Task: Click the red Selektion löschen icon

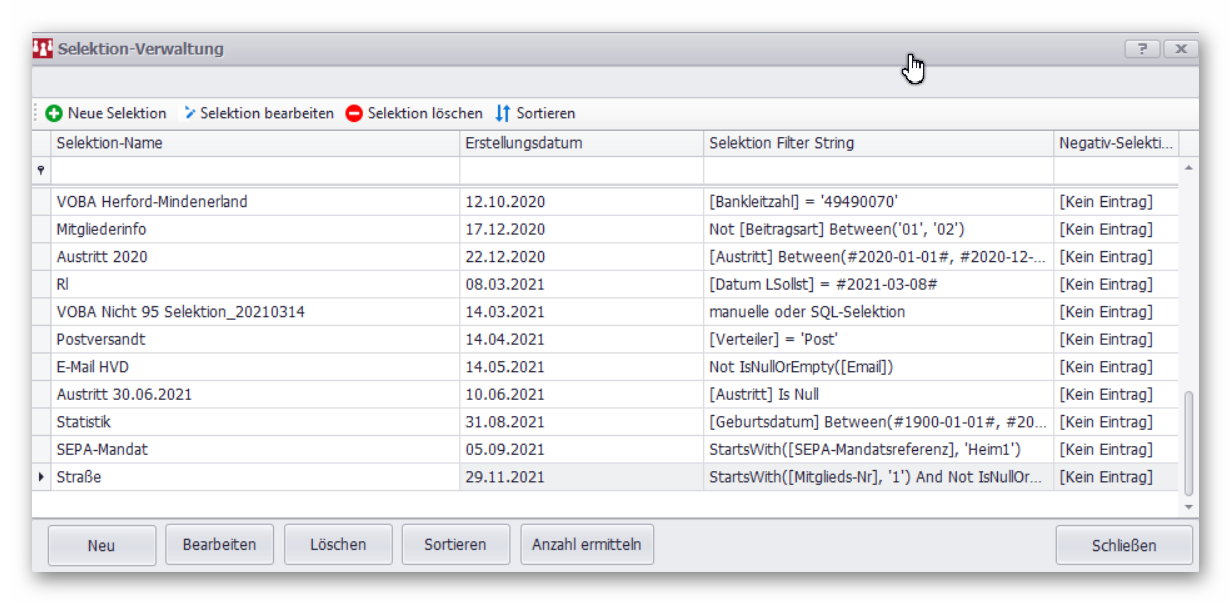Action: pos(354,114)
